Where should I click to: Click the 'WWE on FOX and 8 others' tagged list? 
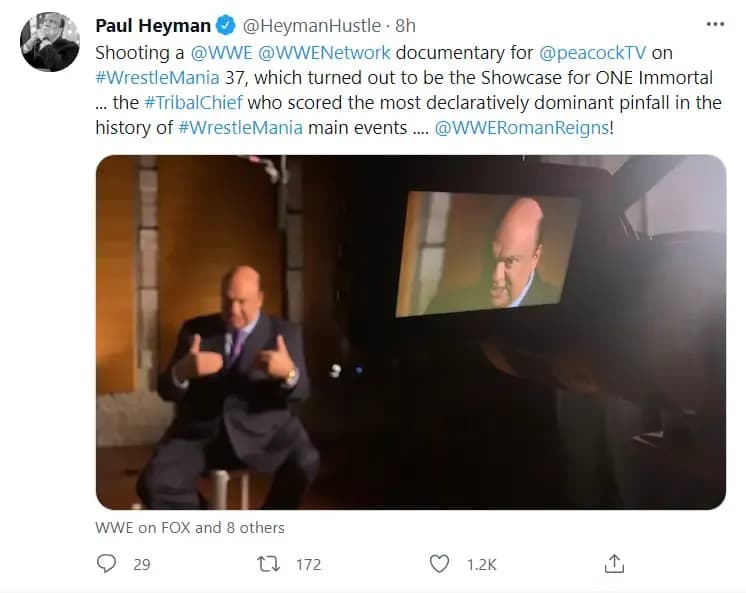click(x=190, y=527)
